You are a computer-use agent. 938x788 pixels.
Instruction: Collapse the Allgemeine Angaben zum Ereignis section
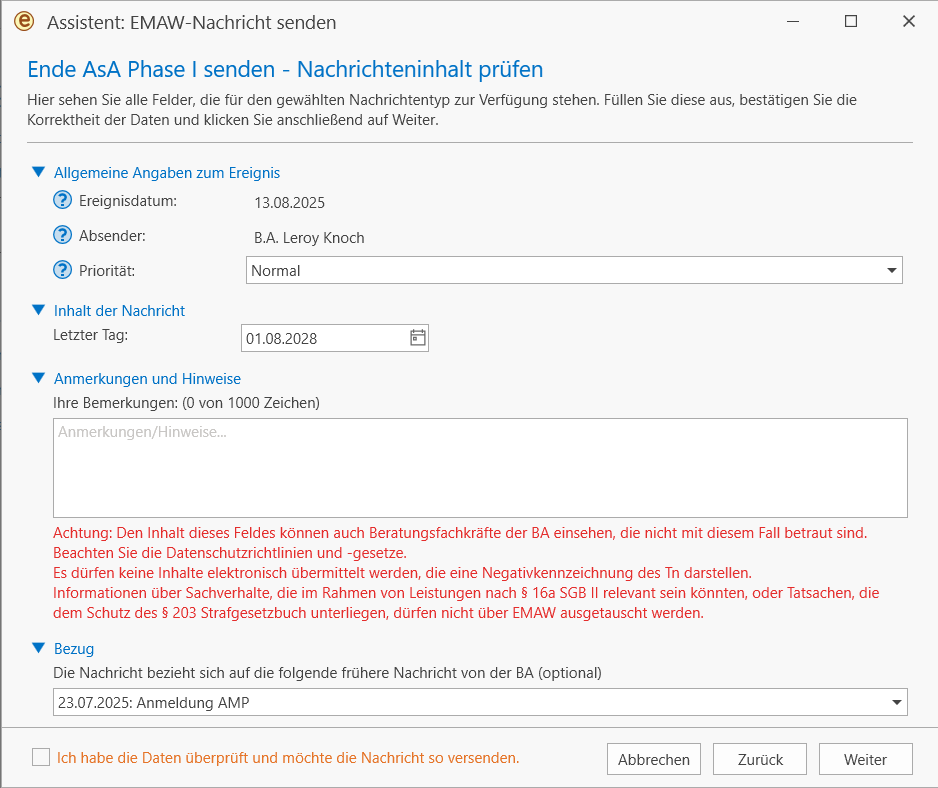(x=39, y=172)
